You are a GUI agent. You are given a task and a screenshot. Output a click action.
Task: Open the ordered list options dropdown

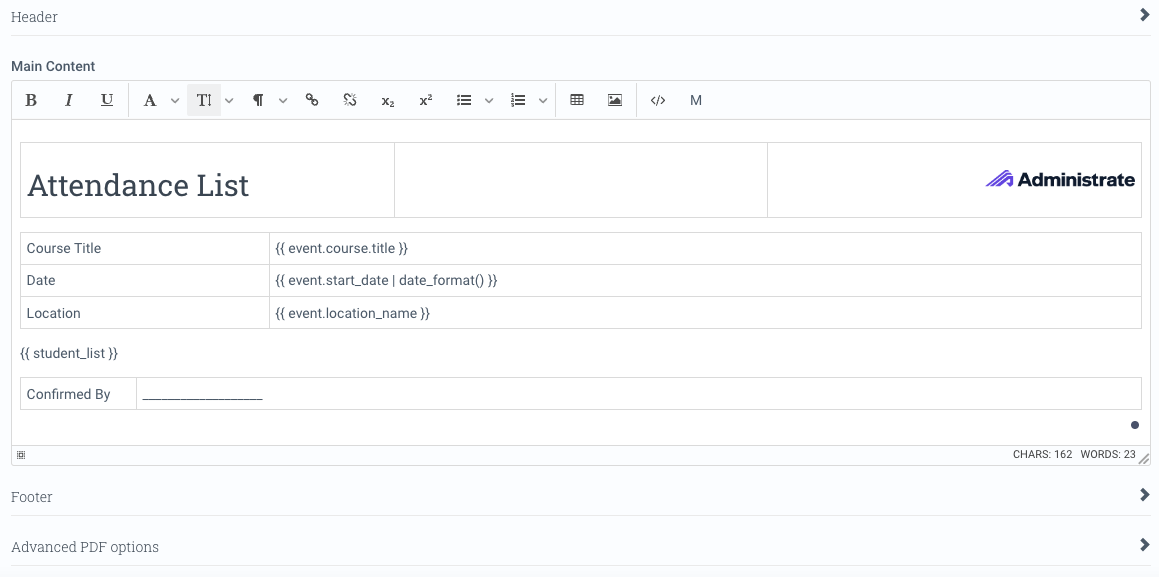click(x=543, y=100)
